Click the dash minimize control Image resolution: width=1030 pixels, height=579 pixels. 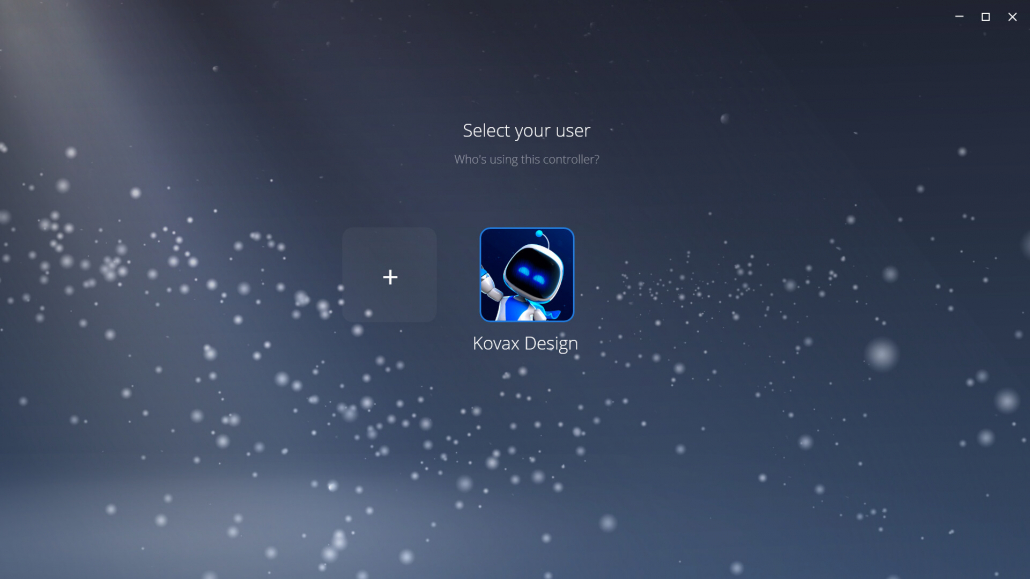pos(959,17)
